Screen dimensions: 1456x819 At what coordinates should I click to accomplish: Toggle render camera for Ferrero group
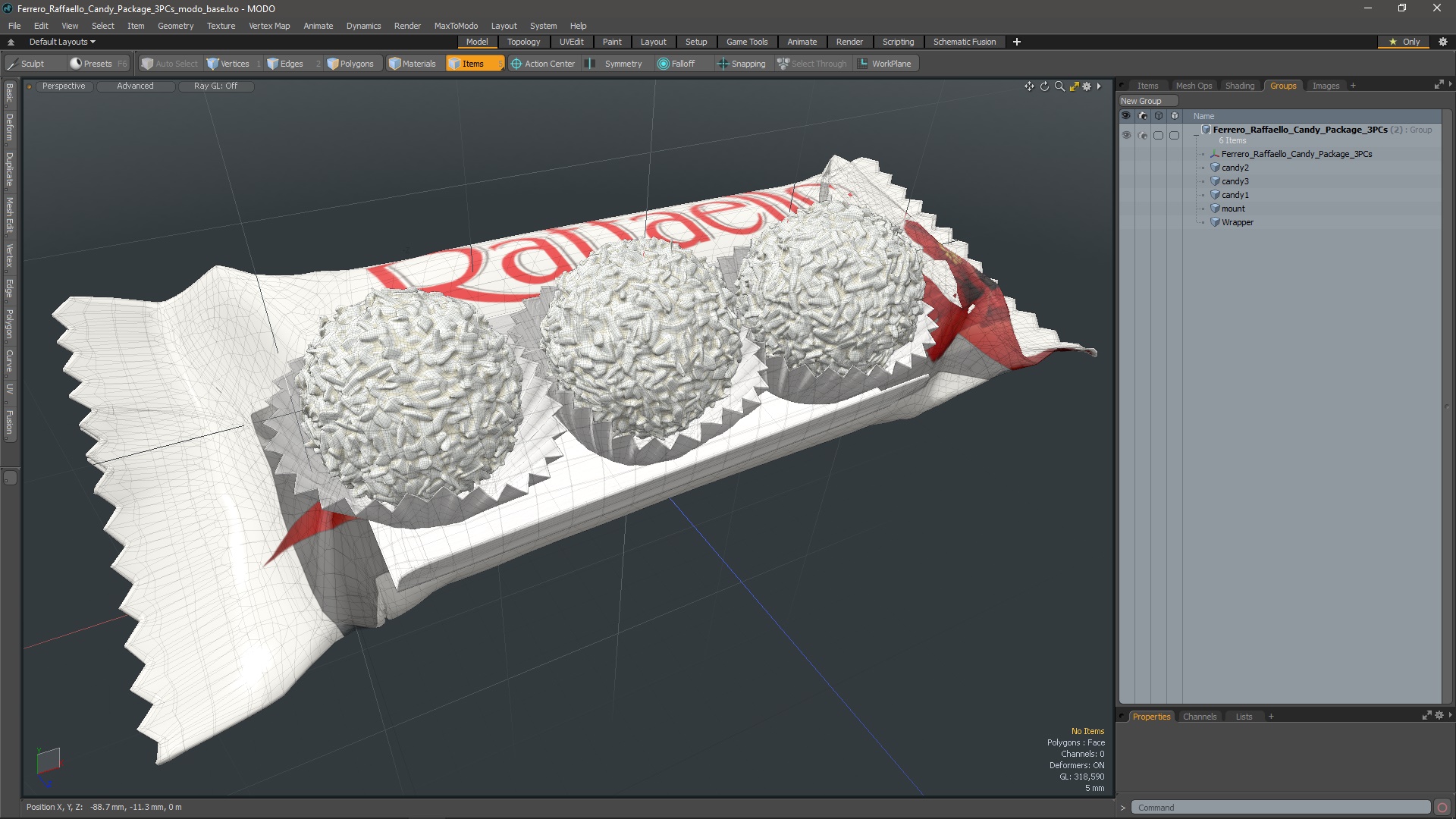[x=1143, y=135]
